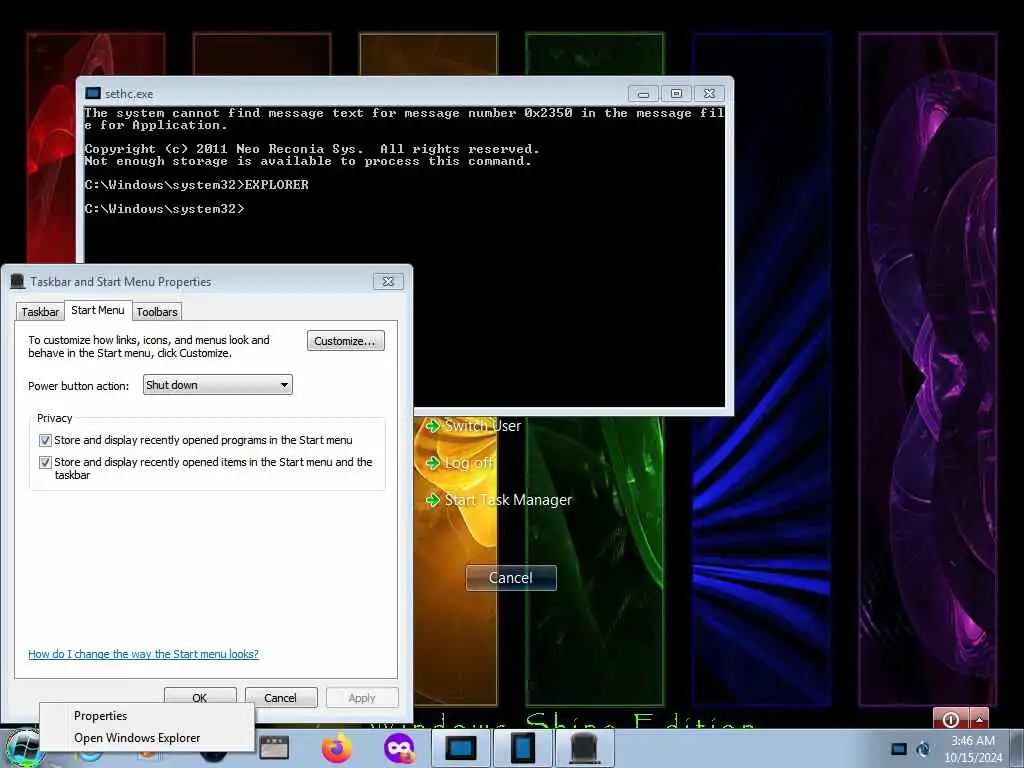Click Cancel in Taskbar Properties dialog
Image resolution: width=1024 pixels, height=768 pixels.
click(281, 697)
